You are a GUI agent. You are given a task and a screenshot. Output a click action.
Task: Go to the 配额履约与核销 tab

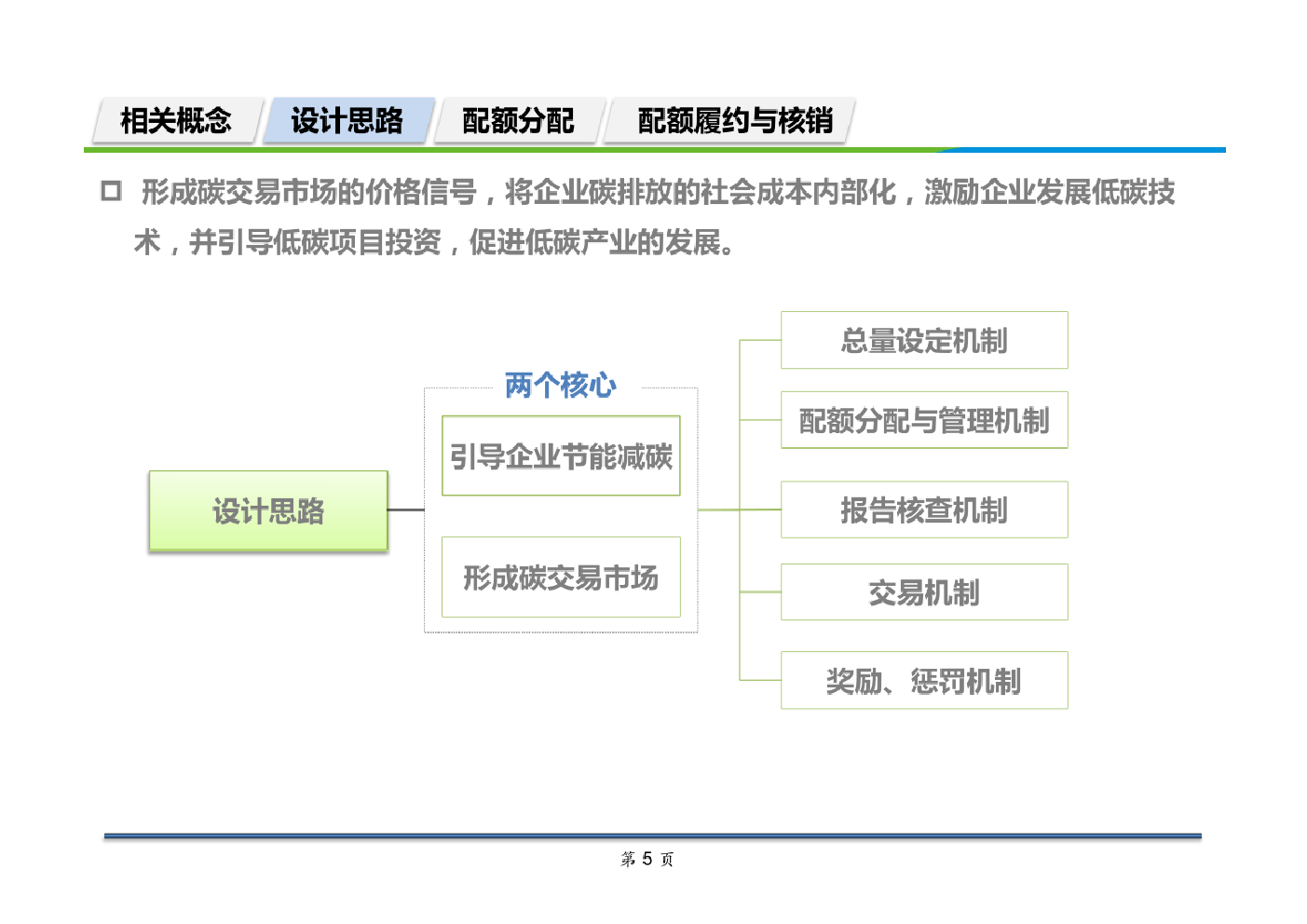pos(734,121)
